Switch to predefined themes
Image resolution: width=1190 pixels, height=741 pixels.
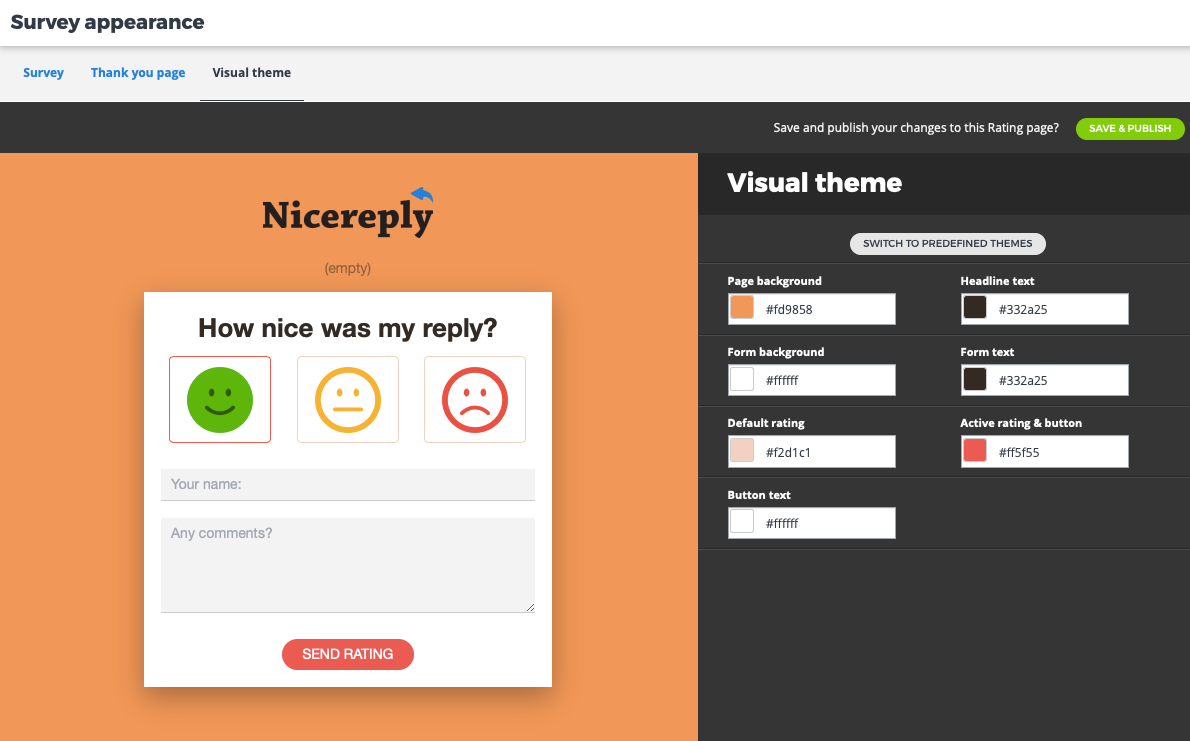click(948, 244)
